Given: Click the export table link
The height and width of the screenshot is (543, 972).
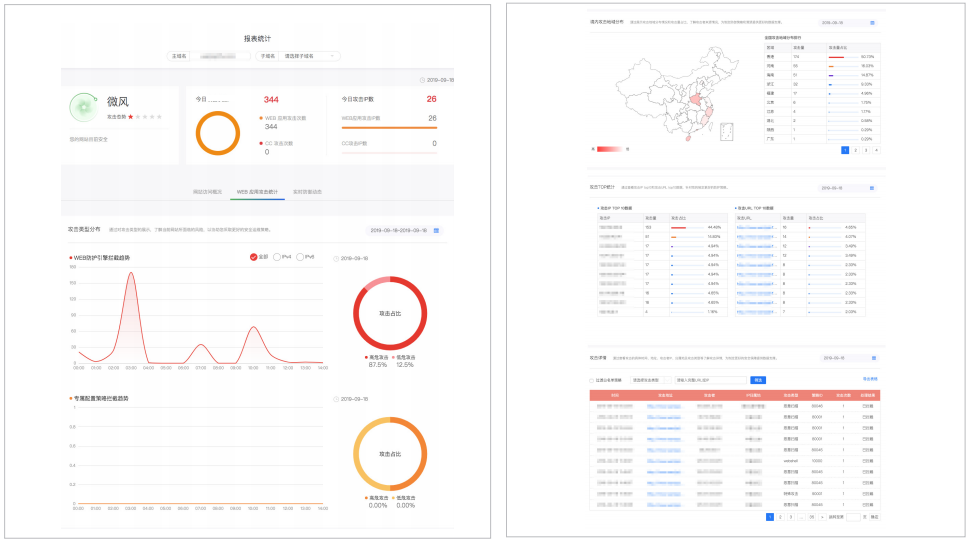Looking at the screenshot, I should coord(870,379).
